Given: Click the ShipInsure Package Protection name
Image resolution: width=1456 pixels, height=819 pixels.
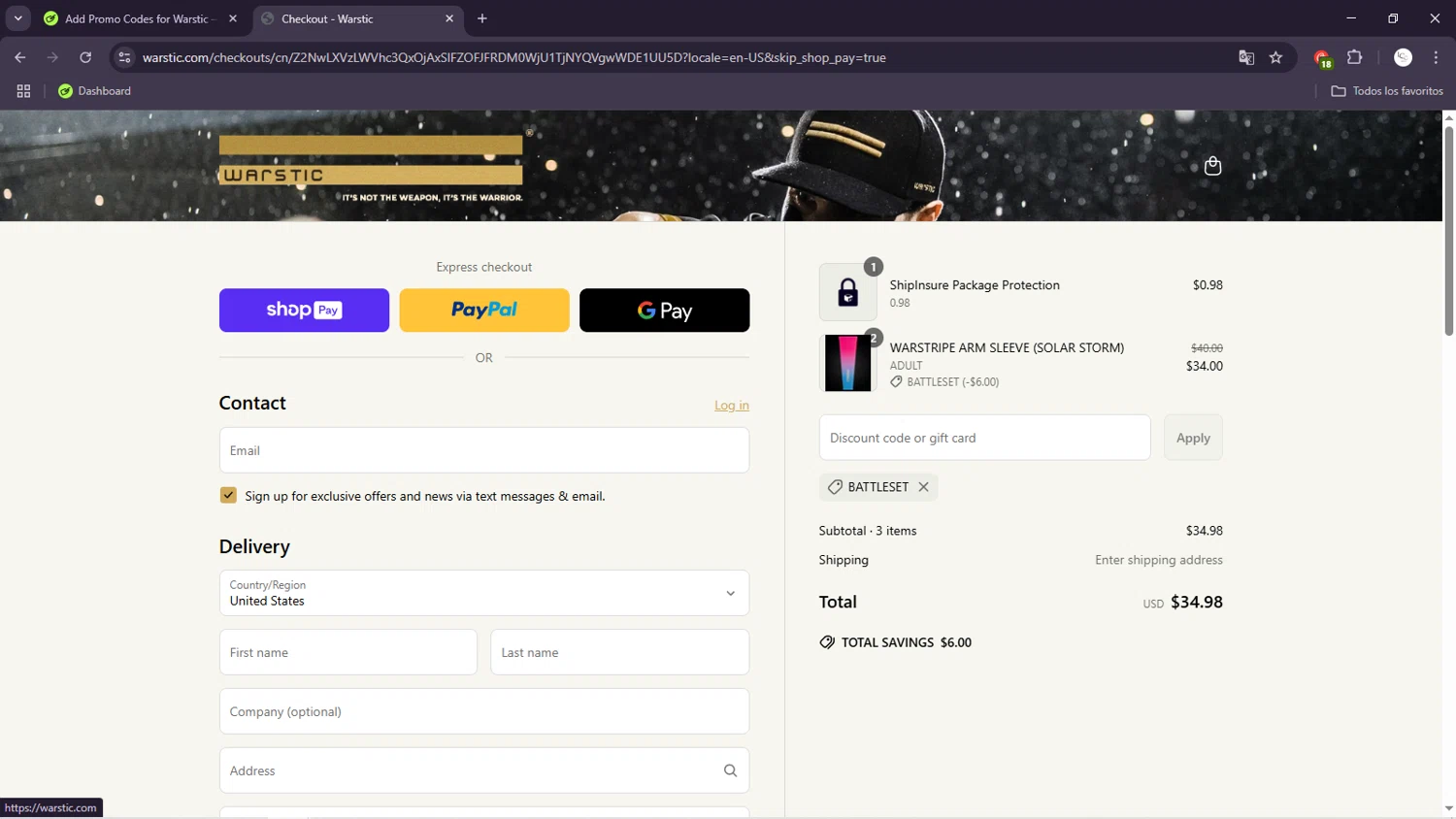Looking at the screenshot, I should [x=975, y=285].
